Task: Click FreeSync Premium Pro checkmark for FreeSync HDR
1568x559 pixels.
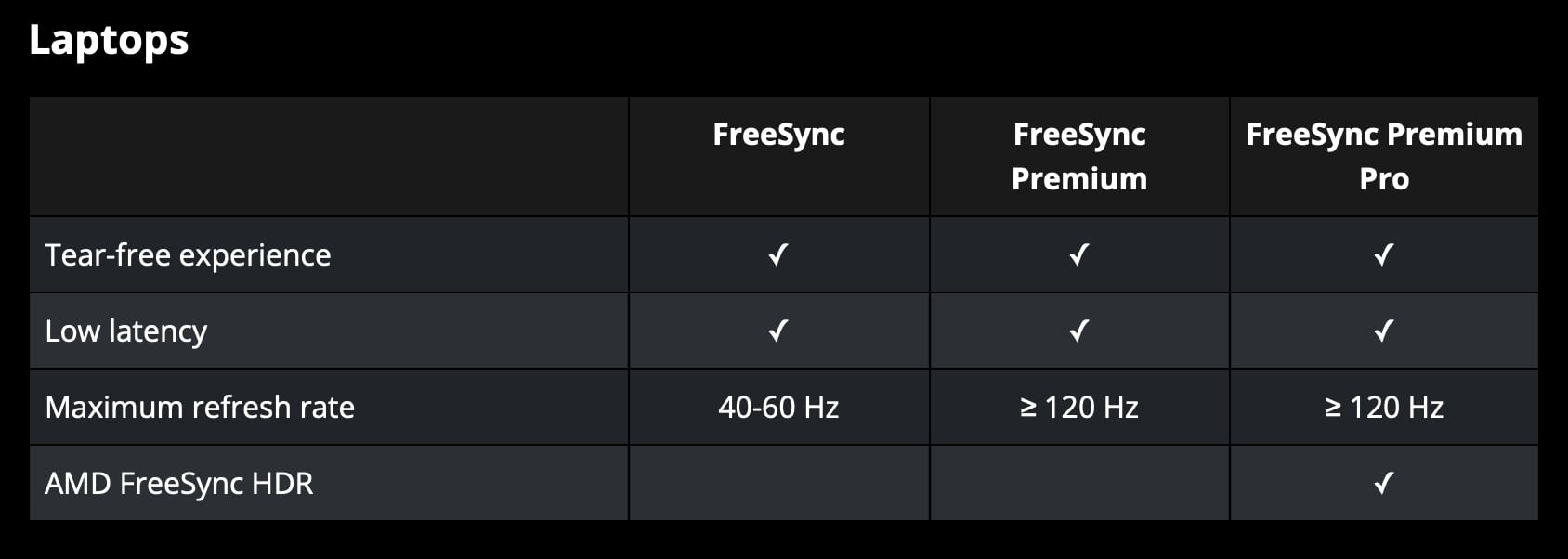Action: (1384, 483)
